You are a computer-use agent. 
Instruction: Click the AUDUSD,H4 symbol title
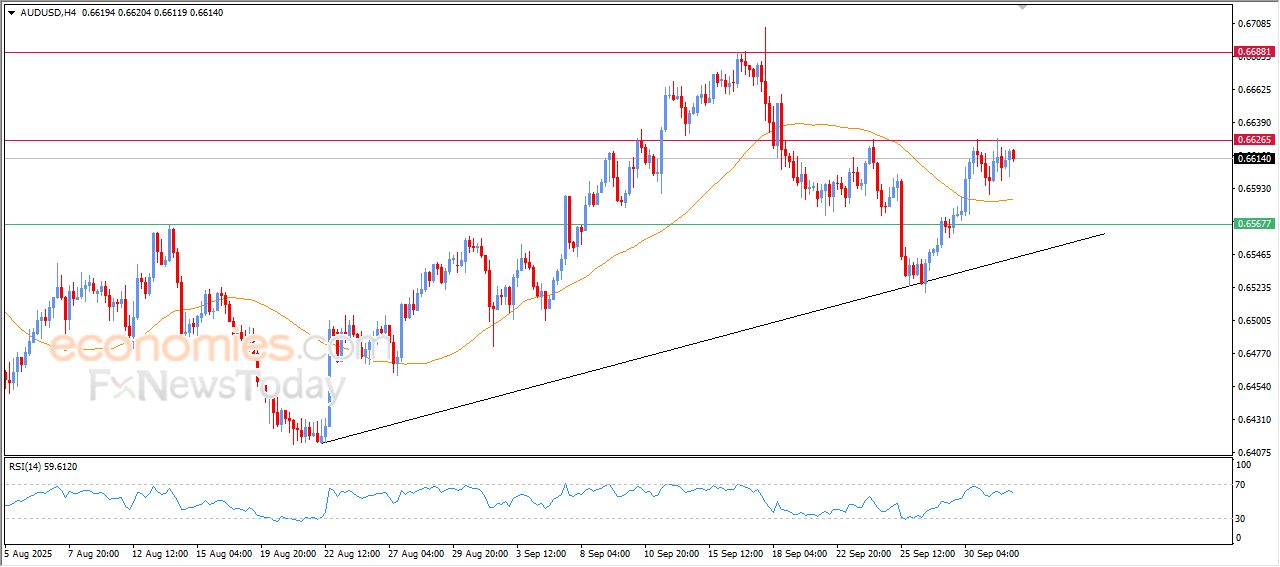point(48,12)
